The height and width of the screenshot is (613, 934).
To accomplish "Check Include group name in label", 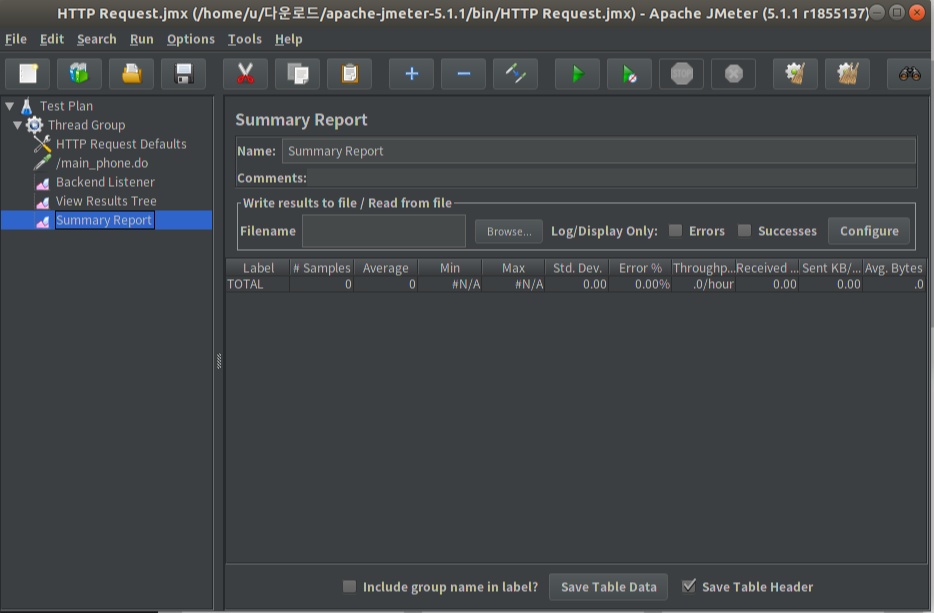I will (349, 587).
